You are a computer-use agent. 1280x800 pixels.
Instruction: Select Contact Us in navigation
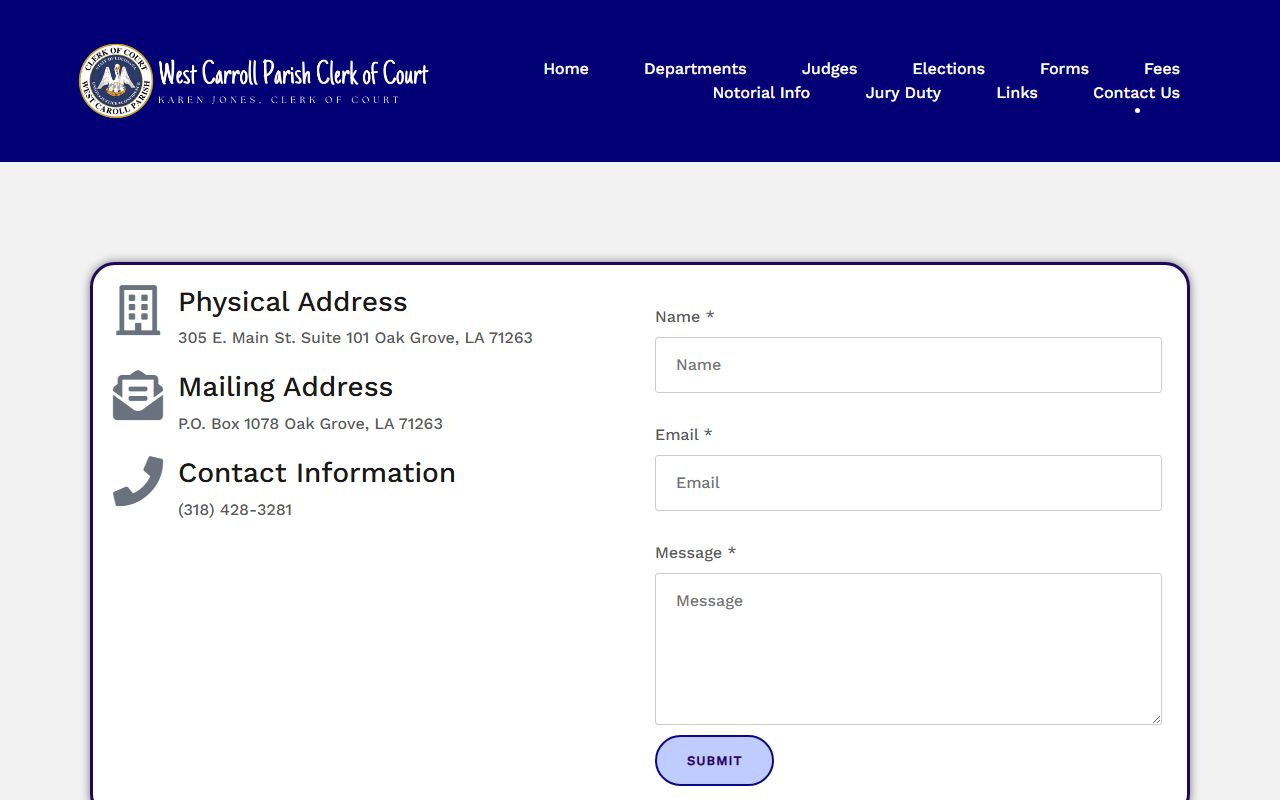1136,93
